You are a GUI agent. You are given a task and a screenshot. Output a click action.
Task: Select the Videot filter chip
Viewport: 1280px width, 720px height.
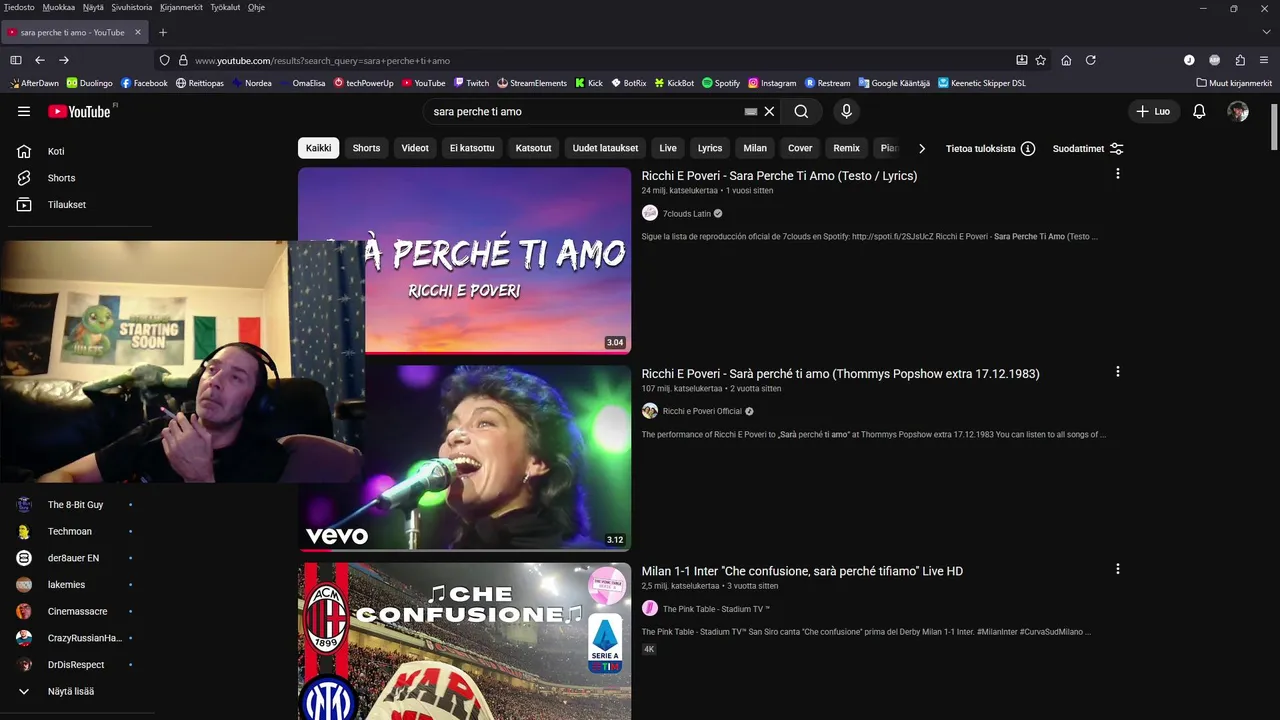pos(415,148)
